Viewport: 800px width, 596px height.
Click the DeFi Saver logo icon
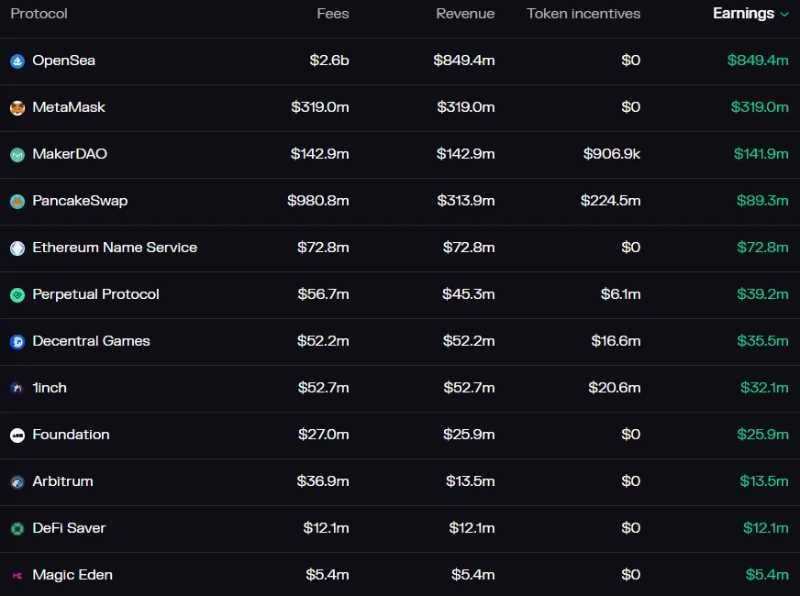[x=17, y=528]
